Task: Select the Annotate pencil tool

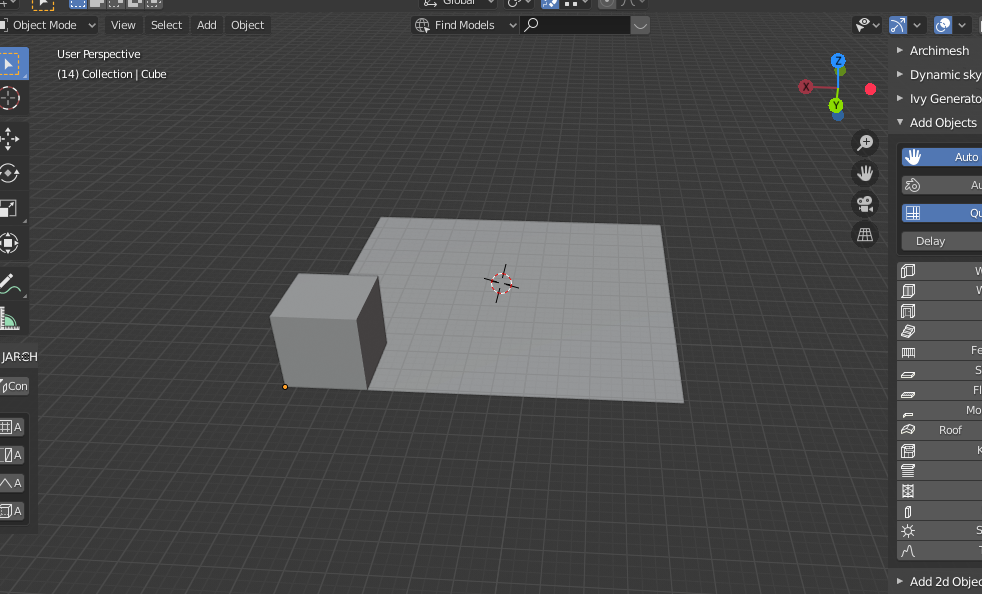Action: pyautogui.click(x=11, y=284)
